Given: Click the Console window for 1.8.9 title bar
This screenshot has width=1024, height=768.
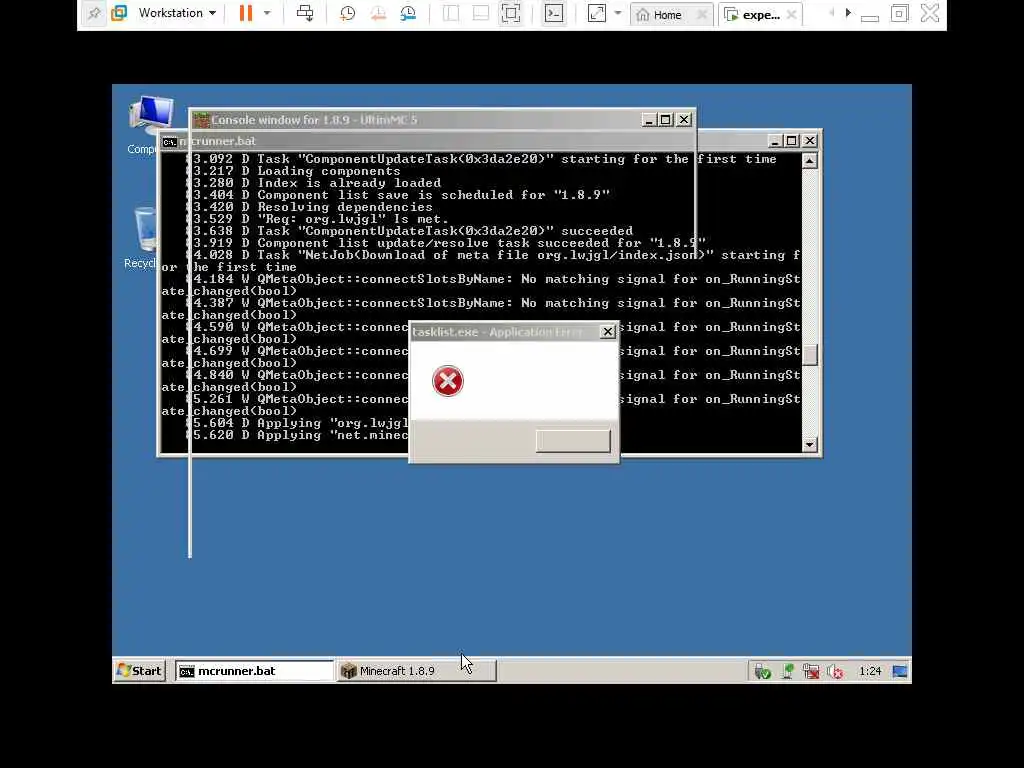Looking at the screenshot, I should pyautogui.click(x=418, y=120).
